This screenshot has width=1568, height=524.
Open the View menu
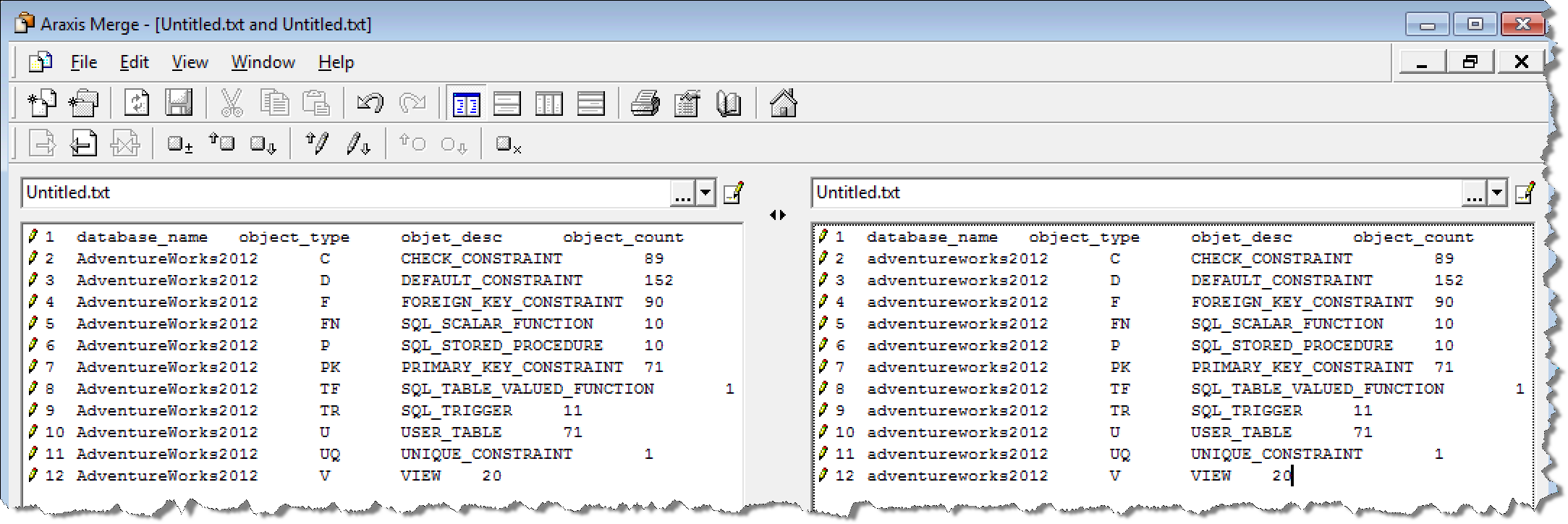[190, 62]
